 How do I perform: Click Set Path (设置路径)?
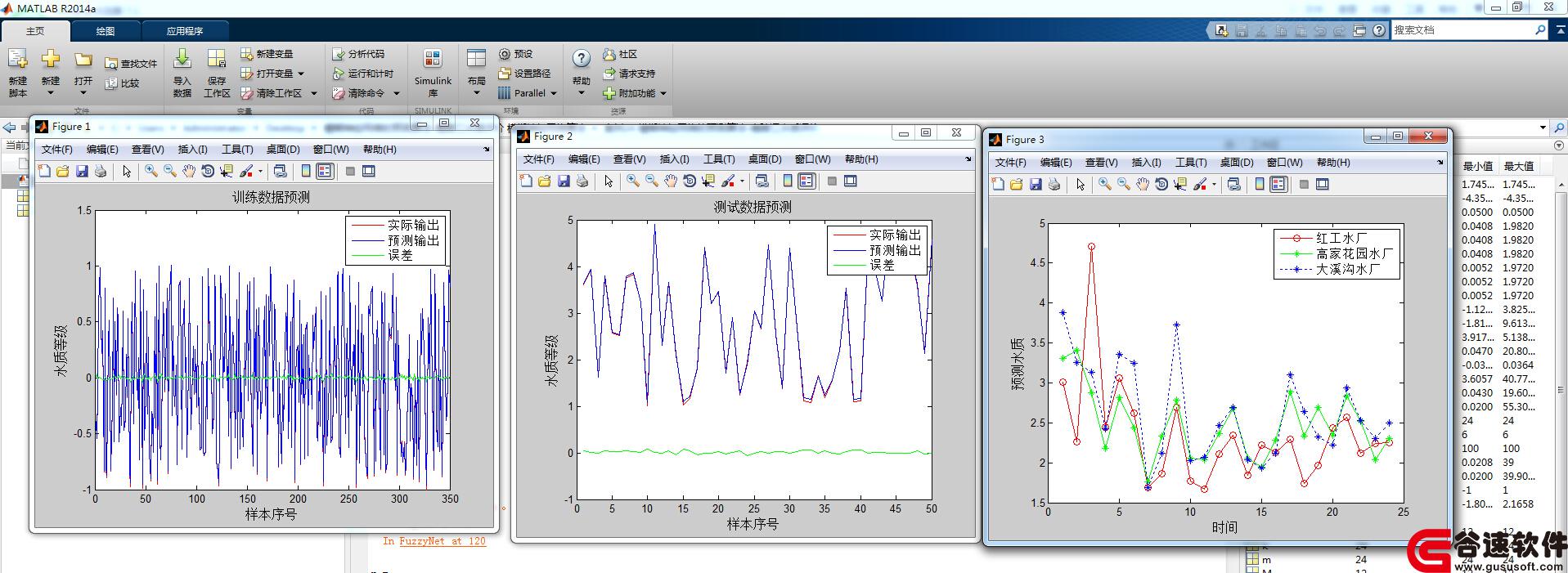(x=524, y=74)
